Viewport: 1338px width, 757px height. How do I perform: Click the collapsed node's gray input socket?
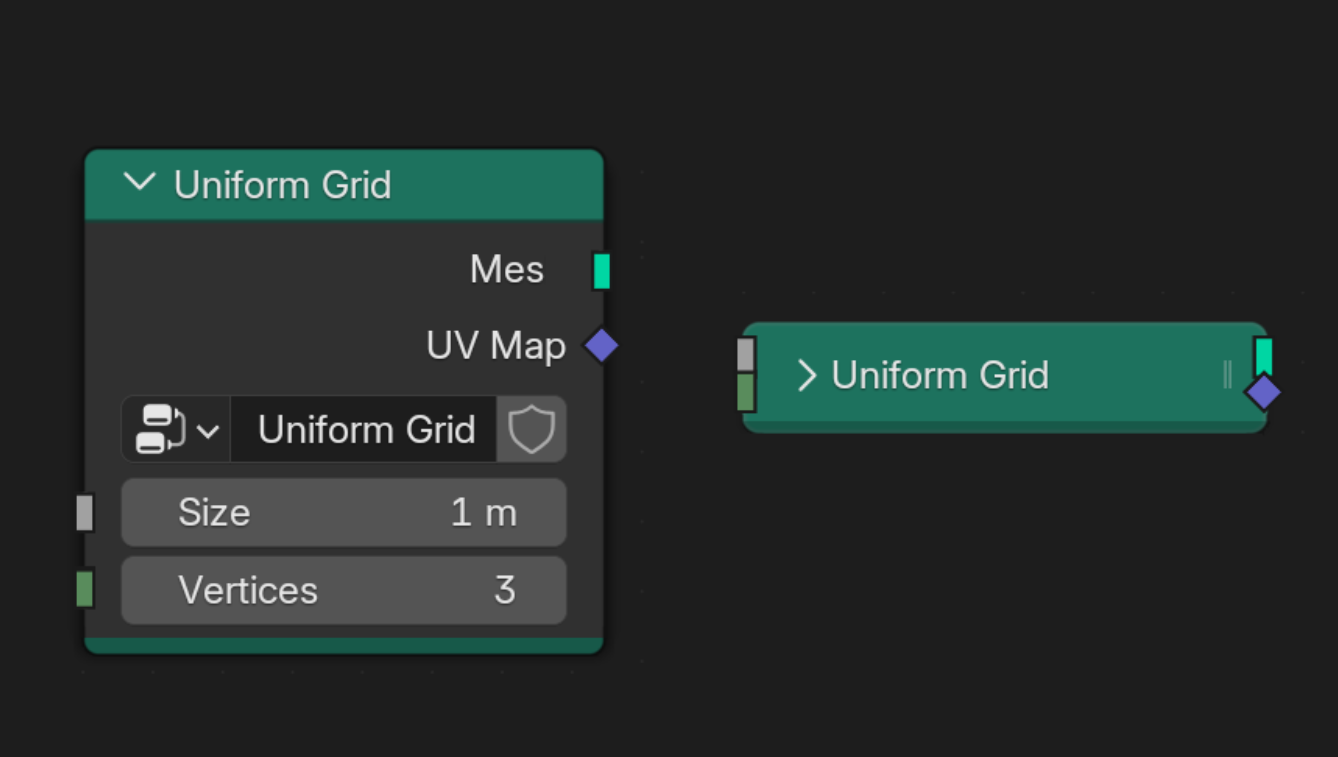(746, 354)
